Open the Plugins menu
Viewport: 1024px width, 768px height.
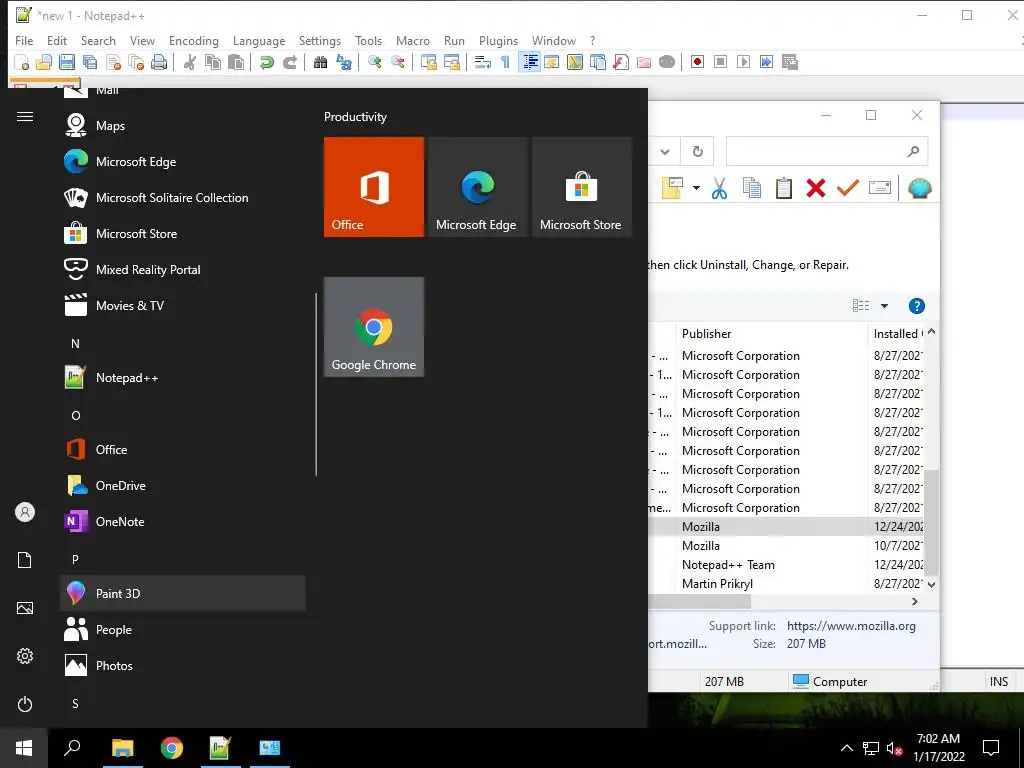[x=498, y=40]
